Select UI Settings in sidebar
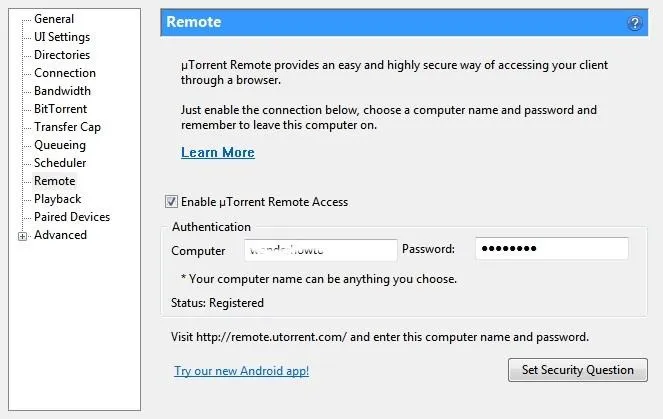Image resolution: width=663 pixels, height=419 pixels. pos(62,37)
